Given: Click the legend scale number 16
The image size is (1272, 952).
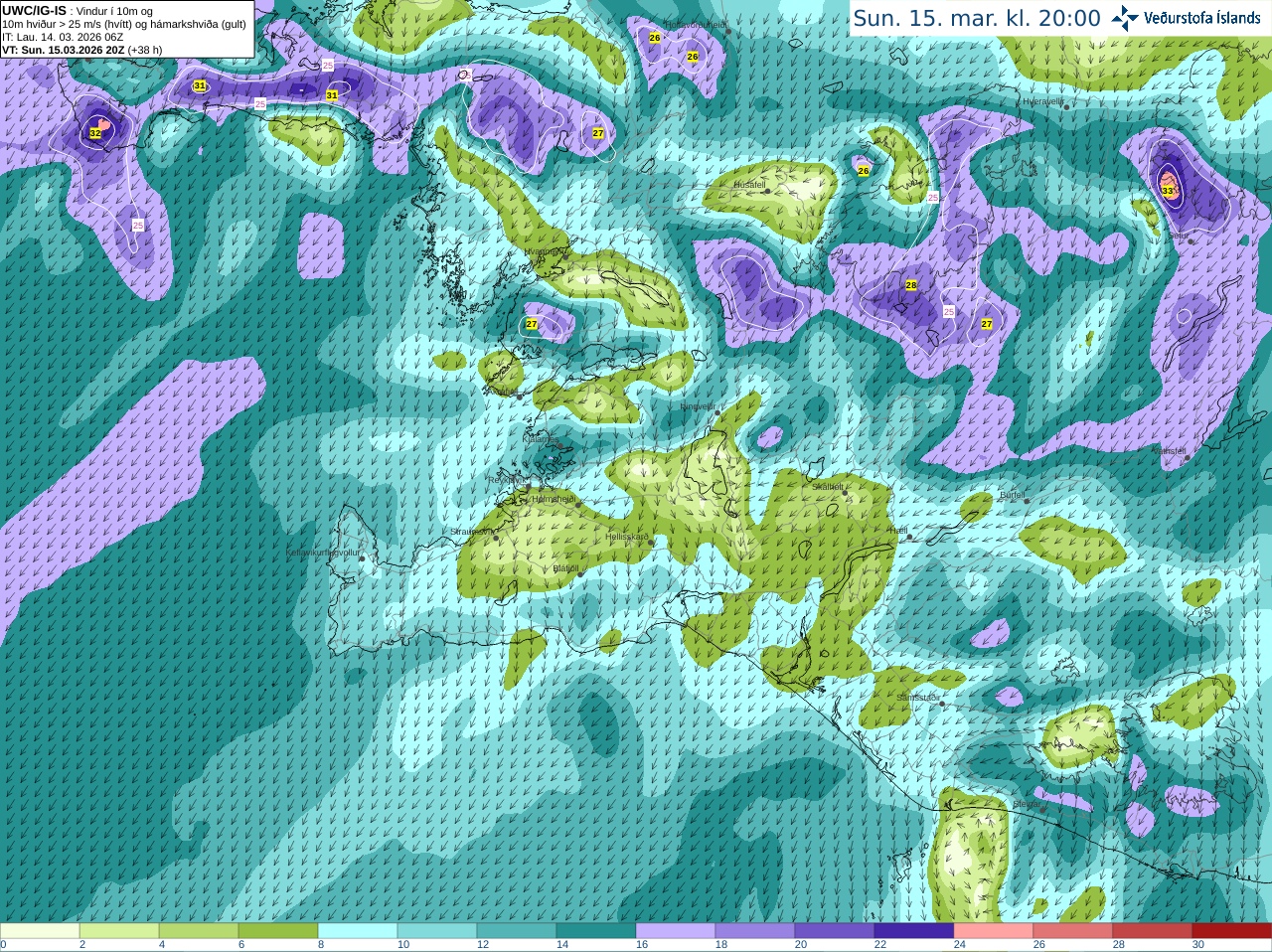Looking at the screenshot, I should pyautogui.click(x=642, y=945).
